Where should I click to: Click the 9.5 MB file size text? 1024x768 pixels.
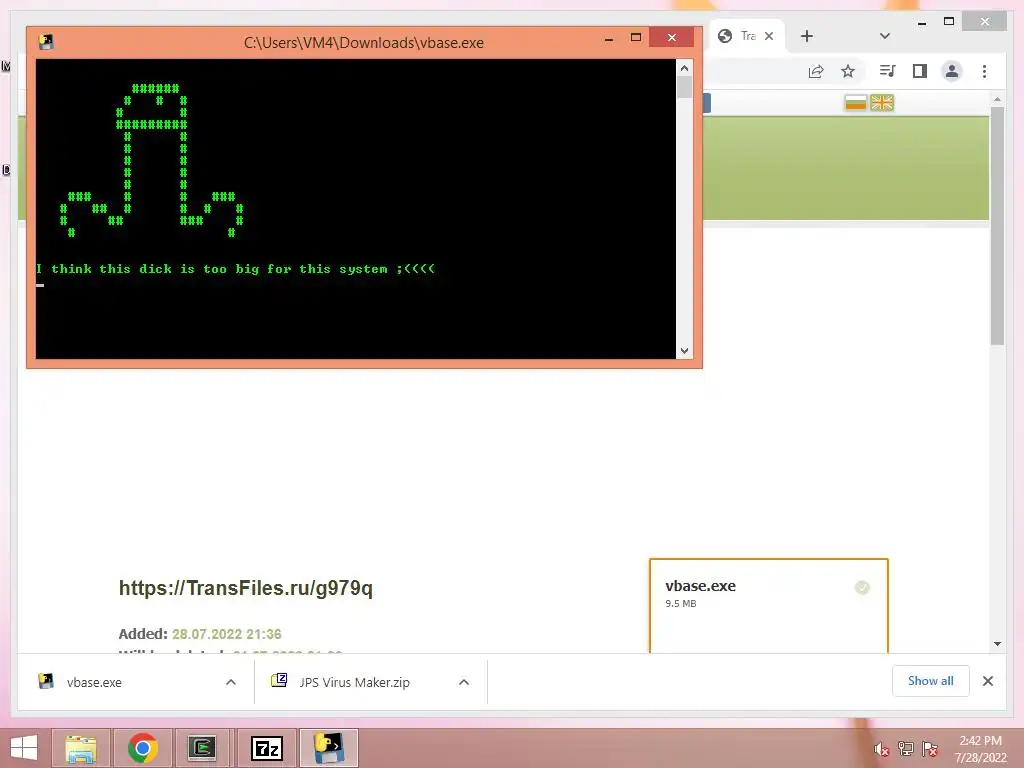pos(680,603)
